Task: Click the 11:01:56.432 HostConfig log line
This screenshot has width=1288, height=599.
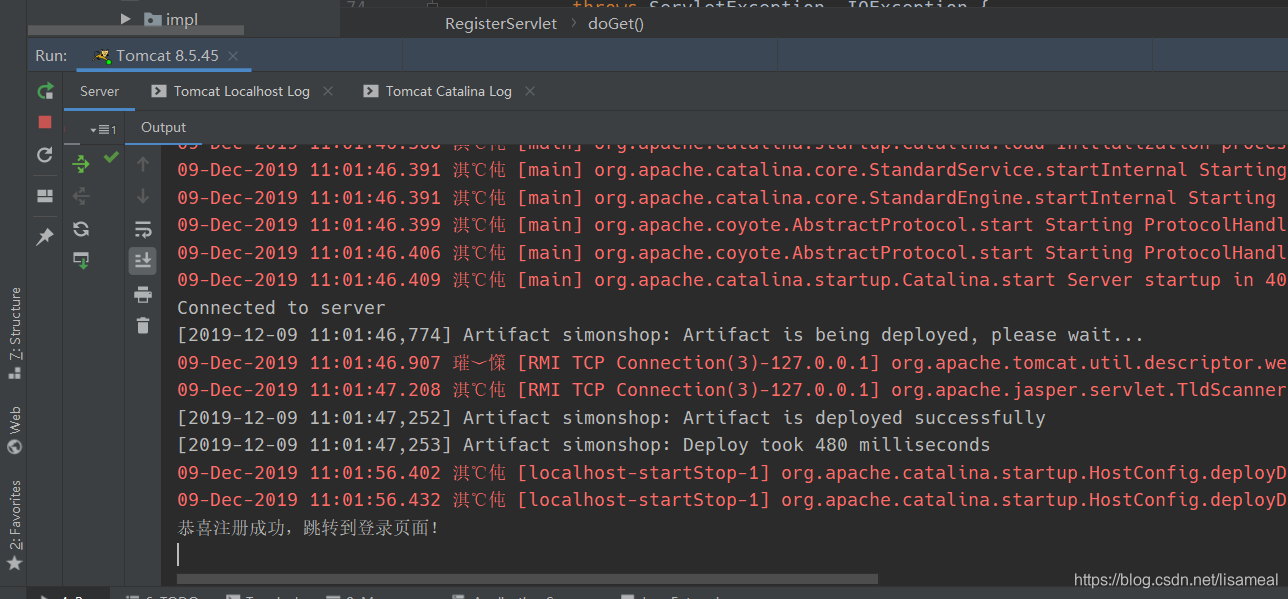Action: (x=732, y=500)
